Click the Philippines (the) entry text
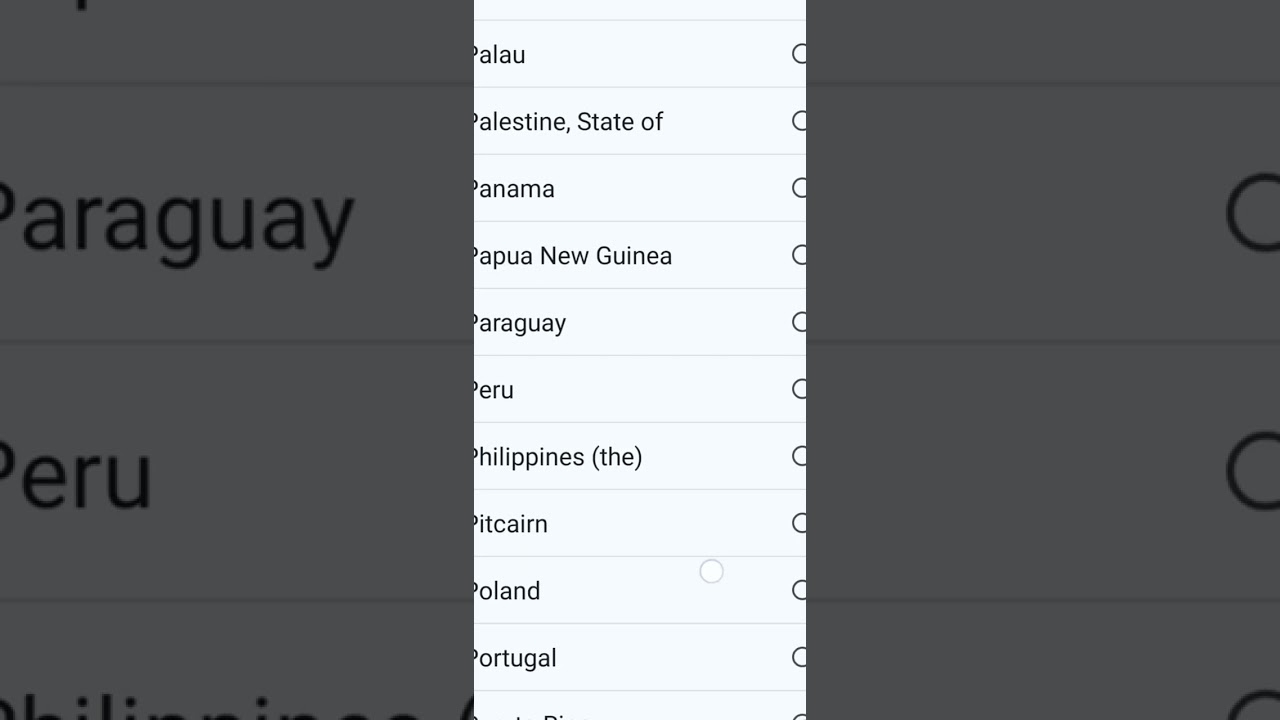The height and width of the screenshot is (720, 1280). coord(558,458)
